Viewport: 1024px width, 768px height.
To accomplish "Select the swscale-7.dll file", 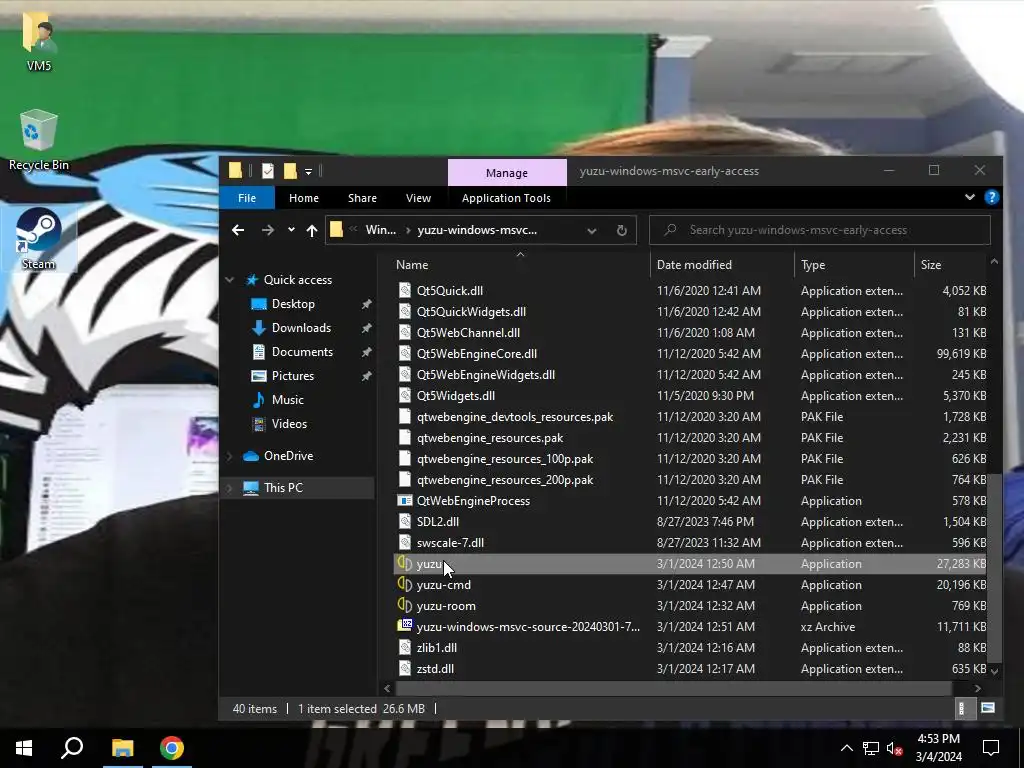I will [450, 543].
